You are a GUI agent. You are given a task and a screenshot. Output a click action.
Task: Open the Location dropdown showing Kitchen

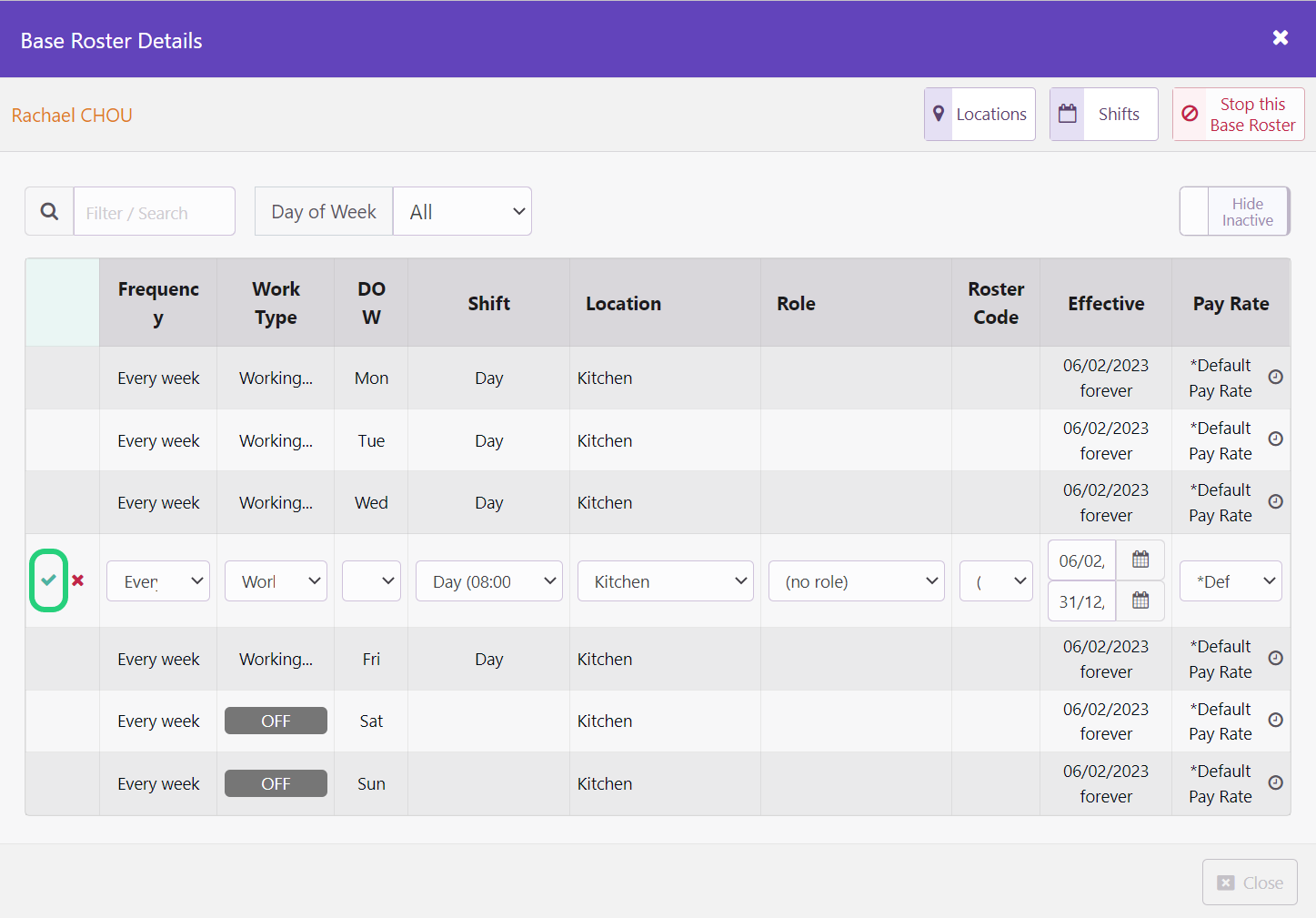666,580
